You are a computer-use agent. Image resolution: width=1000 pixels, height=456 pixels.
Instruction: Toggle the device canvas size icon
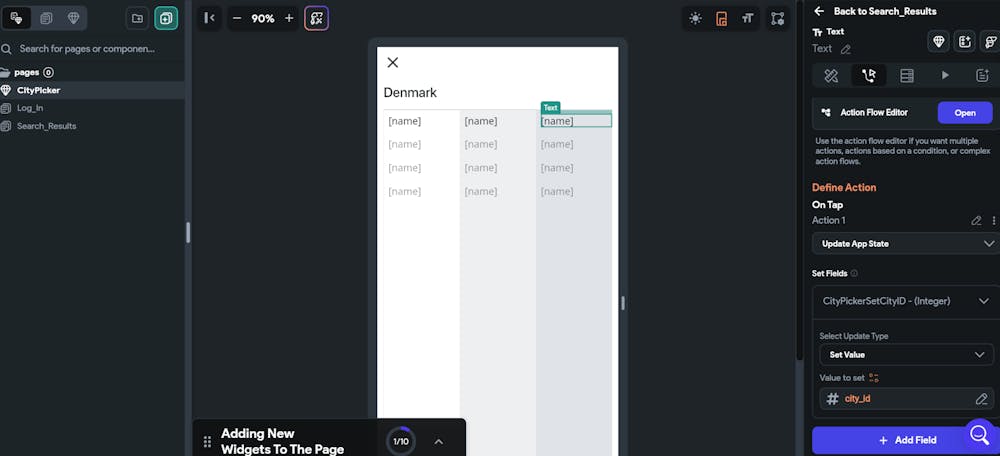point(721,18)
